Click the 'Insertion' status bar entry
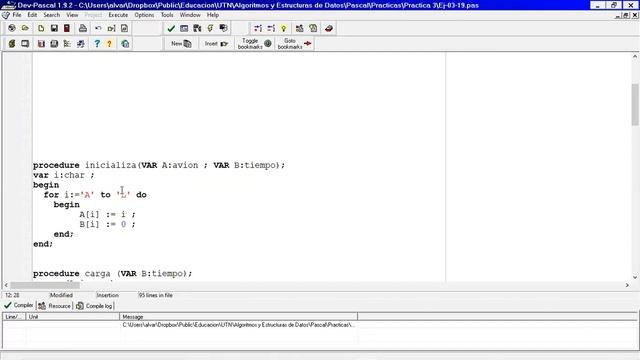This screenshot has height=360, width=640. [x=107, y=295]
